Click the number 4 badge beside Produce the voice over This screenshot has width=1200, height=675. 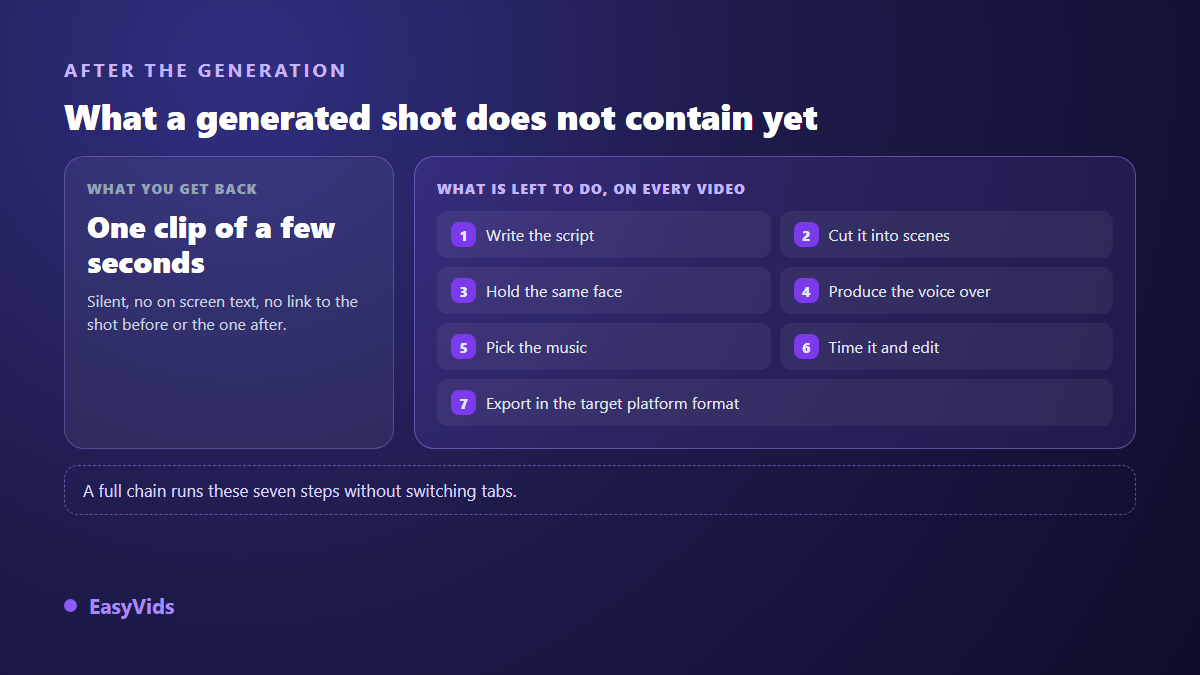click(x=806, y=291)
